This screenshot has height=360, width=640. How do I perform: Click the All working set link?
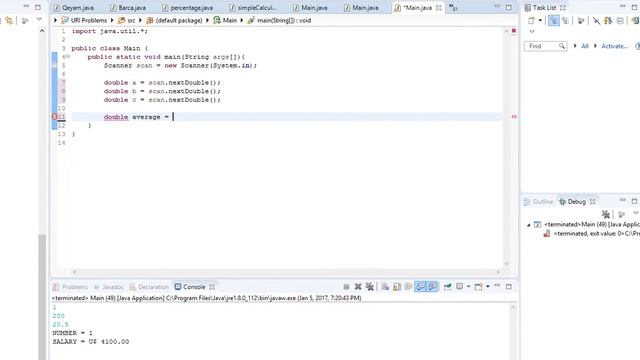pyautogui.click(x=585, y=46)
